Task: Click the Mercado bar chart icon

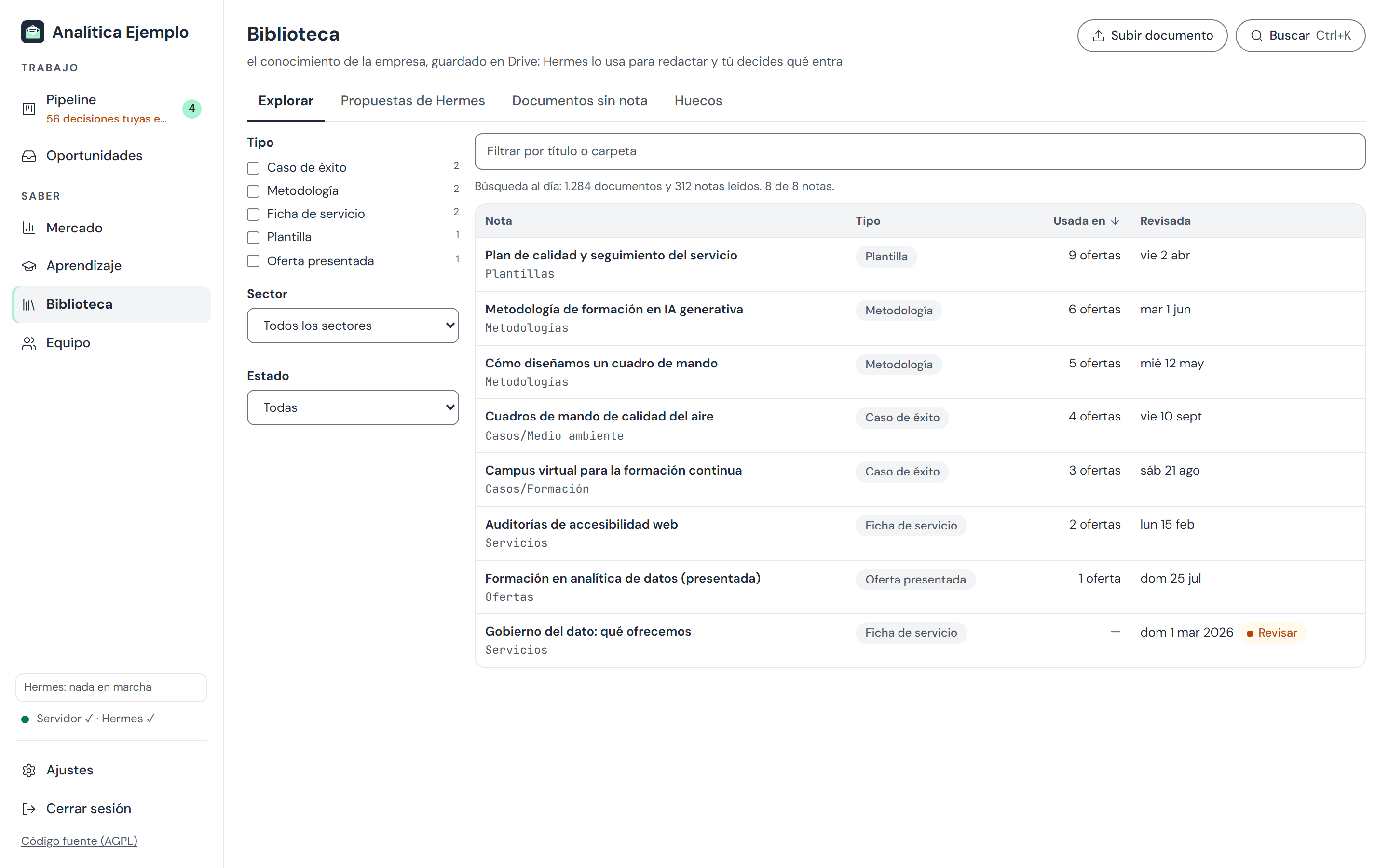Action: 29,228
